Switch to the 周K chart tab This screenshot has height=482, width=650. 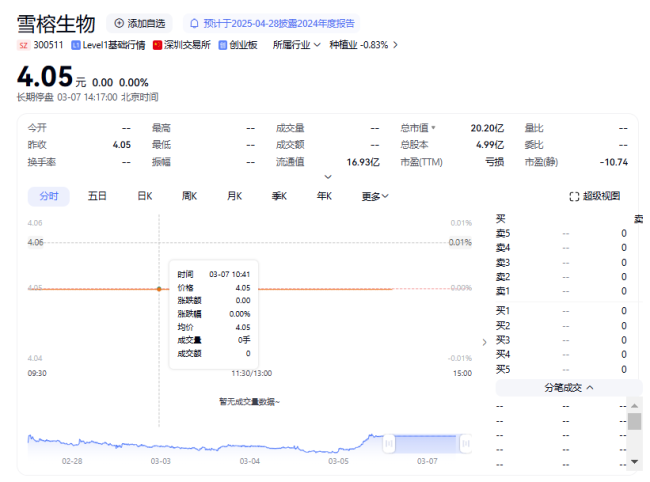[189, 196]
